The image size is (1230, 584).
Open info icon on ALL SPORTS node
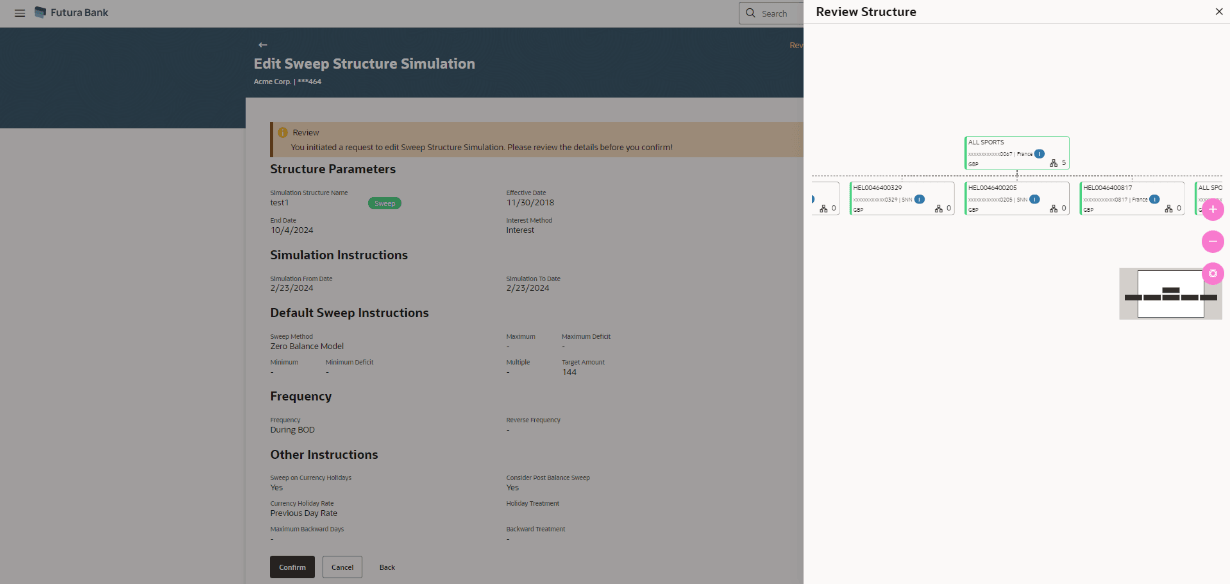1039,154
